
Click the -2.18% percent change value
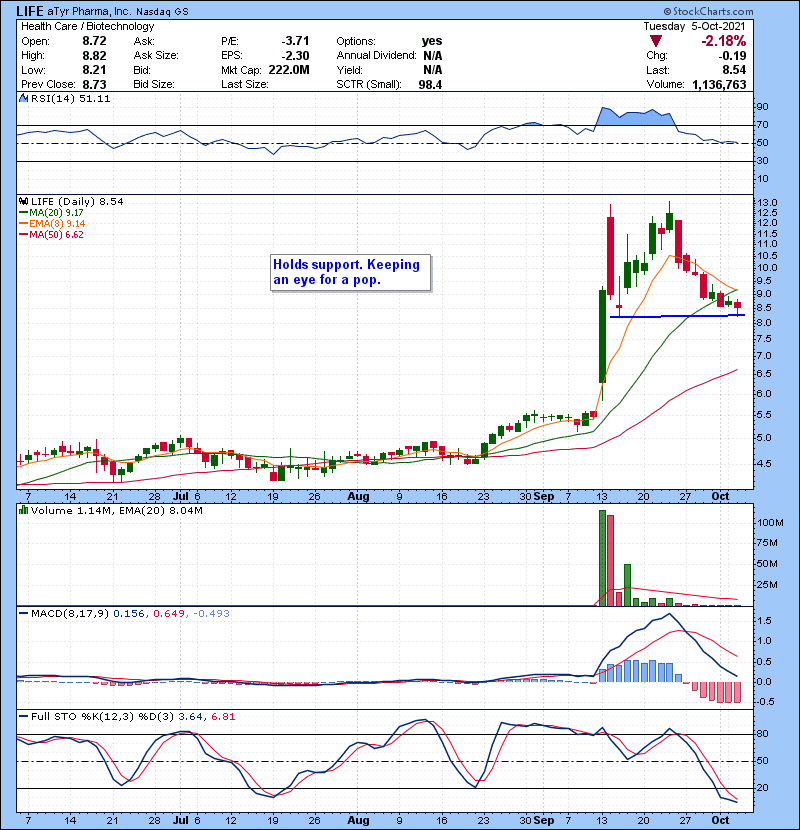723,41
